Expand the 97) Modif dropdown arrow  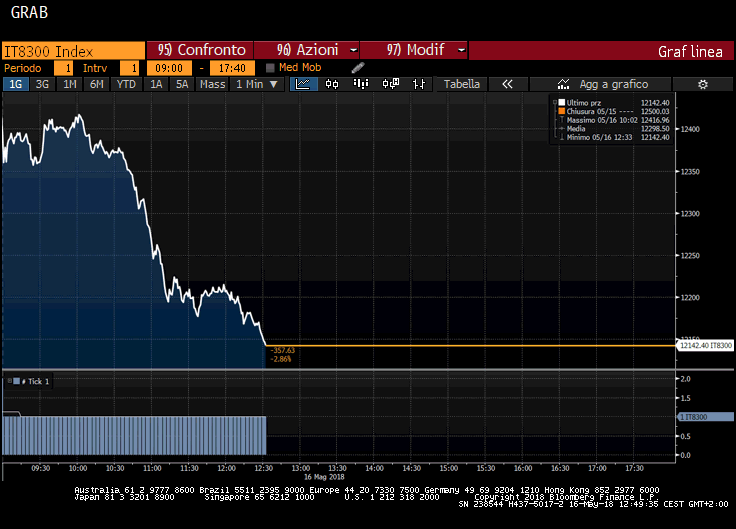(462, 50)
